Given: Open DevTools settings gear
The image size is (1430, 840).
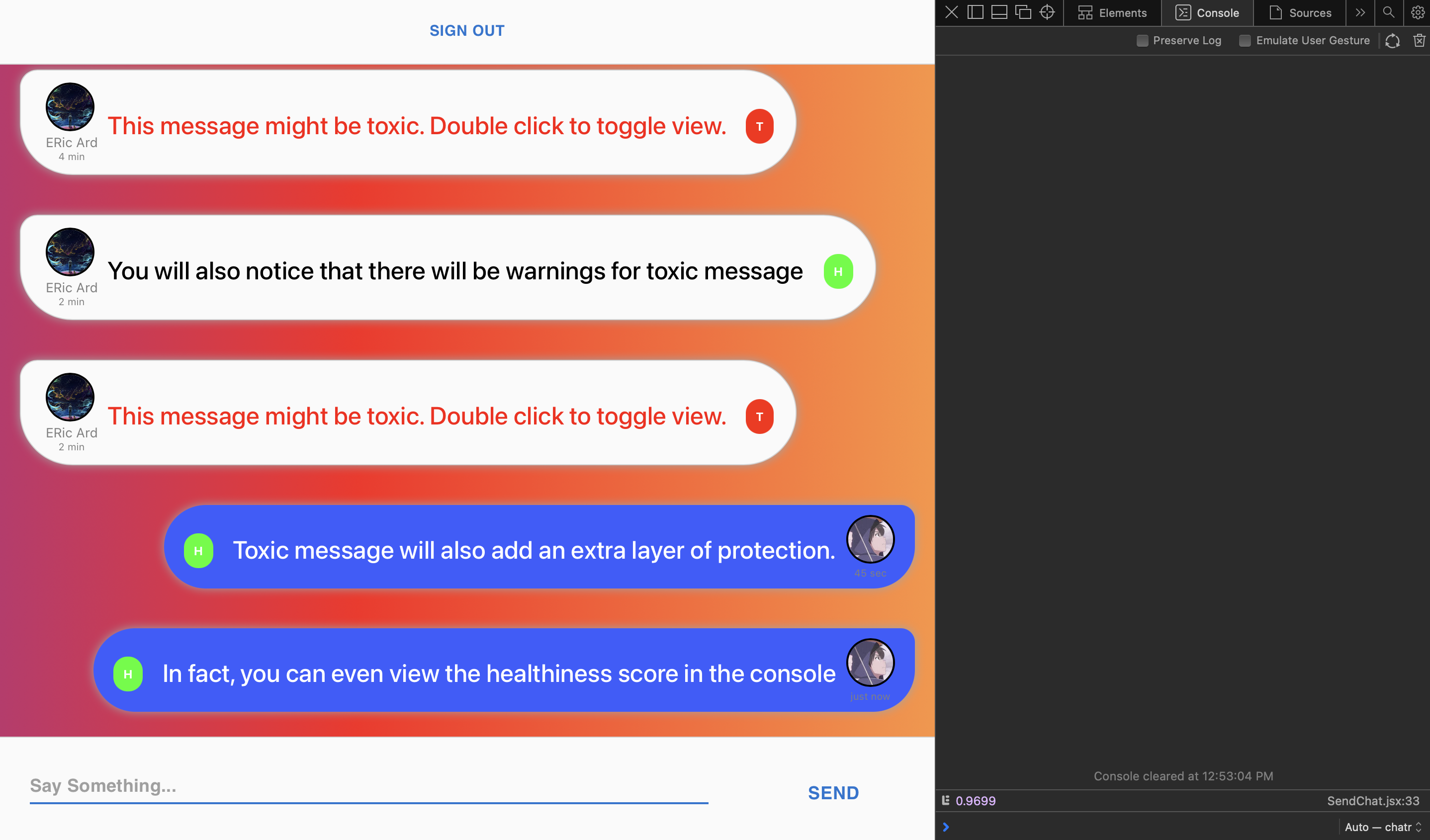Looking at the screenshot, I should point(1417,12).
